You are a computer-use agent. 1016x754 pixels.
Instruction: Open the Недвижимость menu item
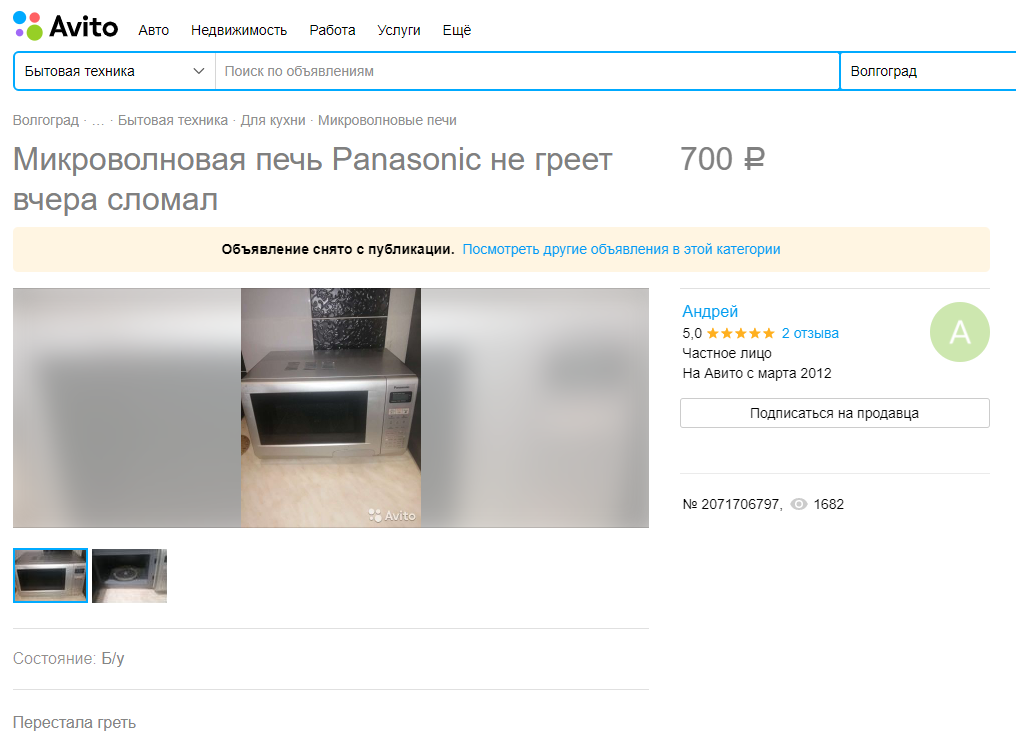tap(238, 30)
